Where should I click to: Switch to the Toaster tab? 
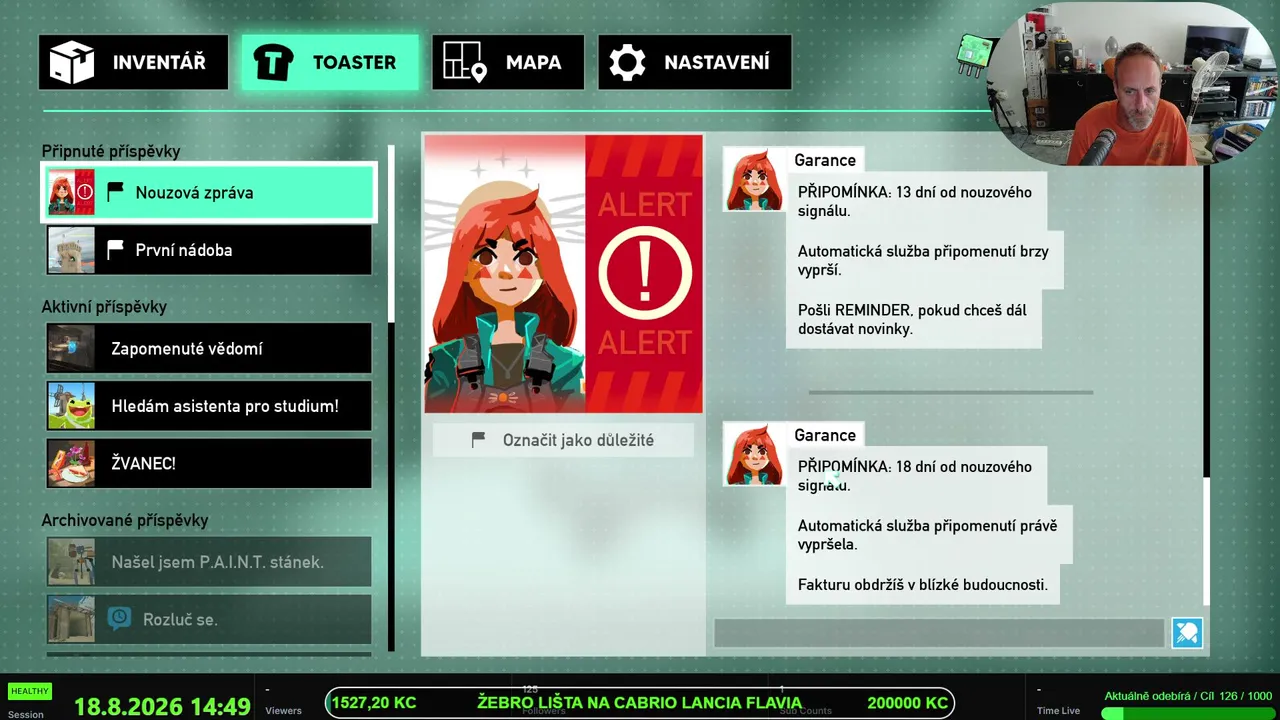[330, 62]
